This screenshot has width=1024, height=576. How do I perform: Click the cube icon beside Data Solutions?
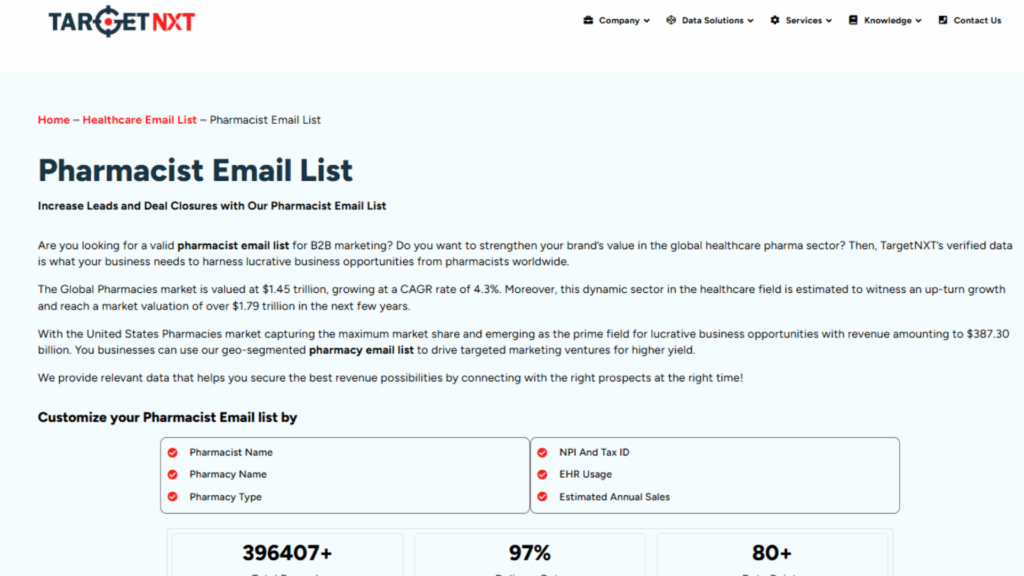tap(671, 20)
